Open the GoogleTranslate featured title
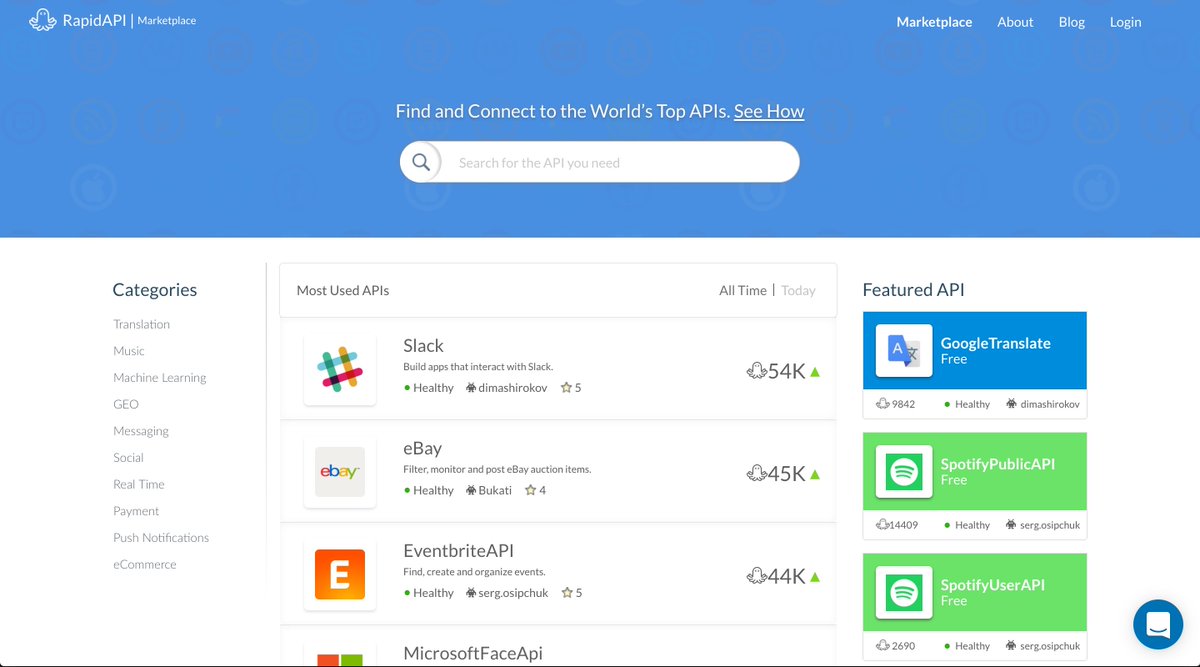This screenshot has height=667, width=1200. click(x=995, y=343)
